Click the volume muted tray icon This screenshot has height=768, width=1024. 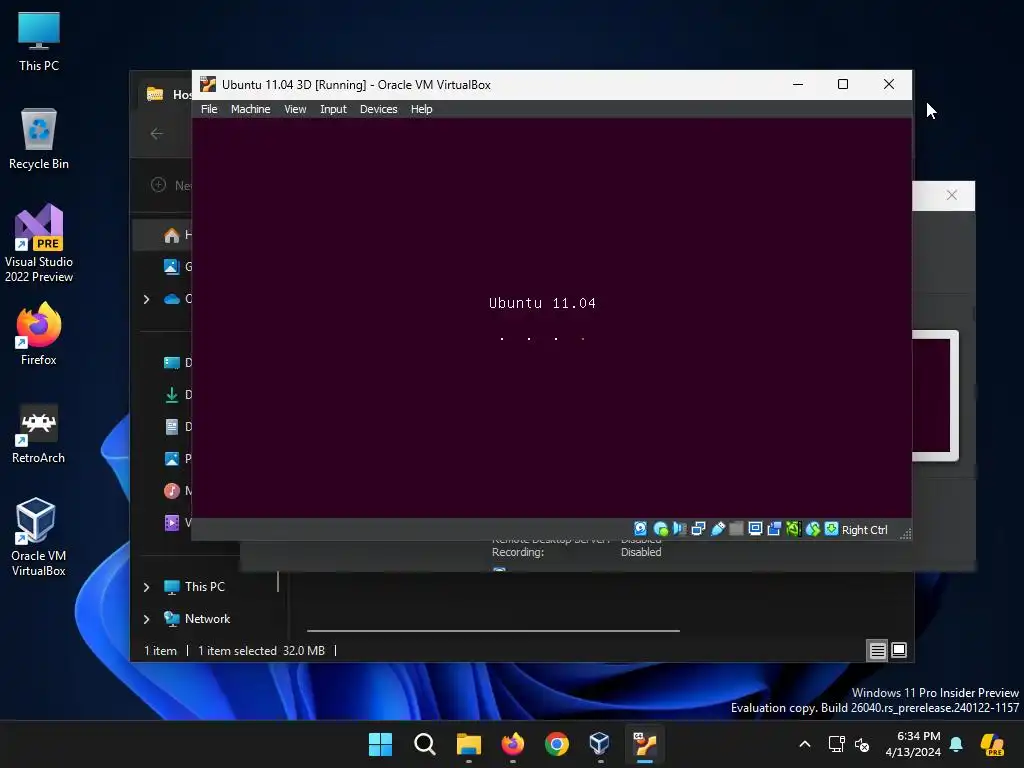click(x=862, y=744)
